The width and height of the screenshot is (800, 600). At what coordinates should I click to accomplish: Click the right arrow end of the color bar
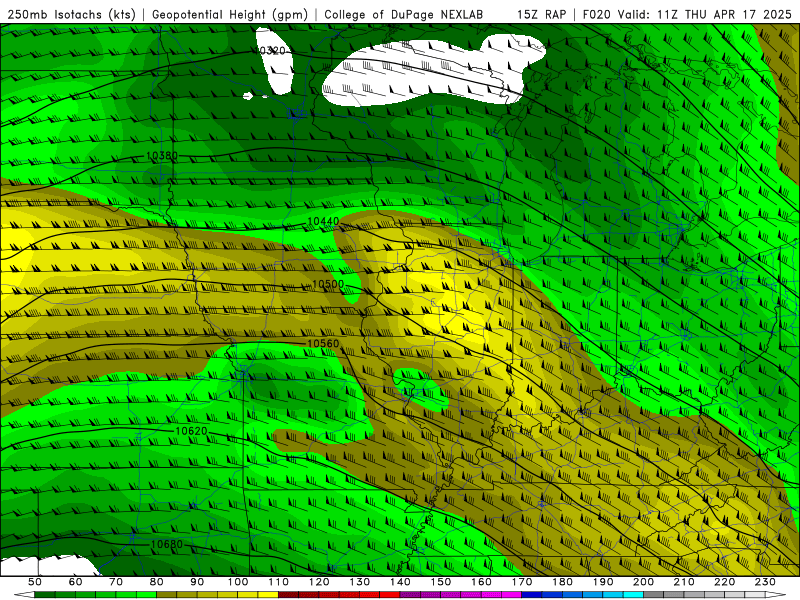pos(776,595)
